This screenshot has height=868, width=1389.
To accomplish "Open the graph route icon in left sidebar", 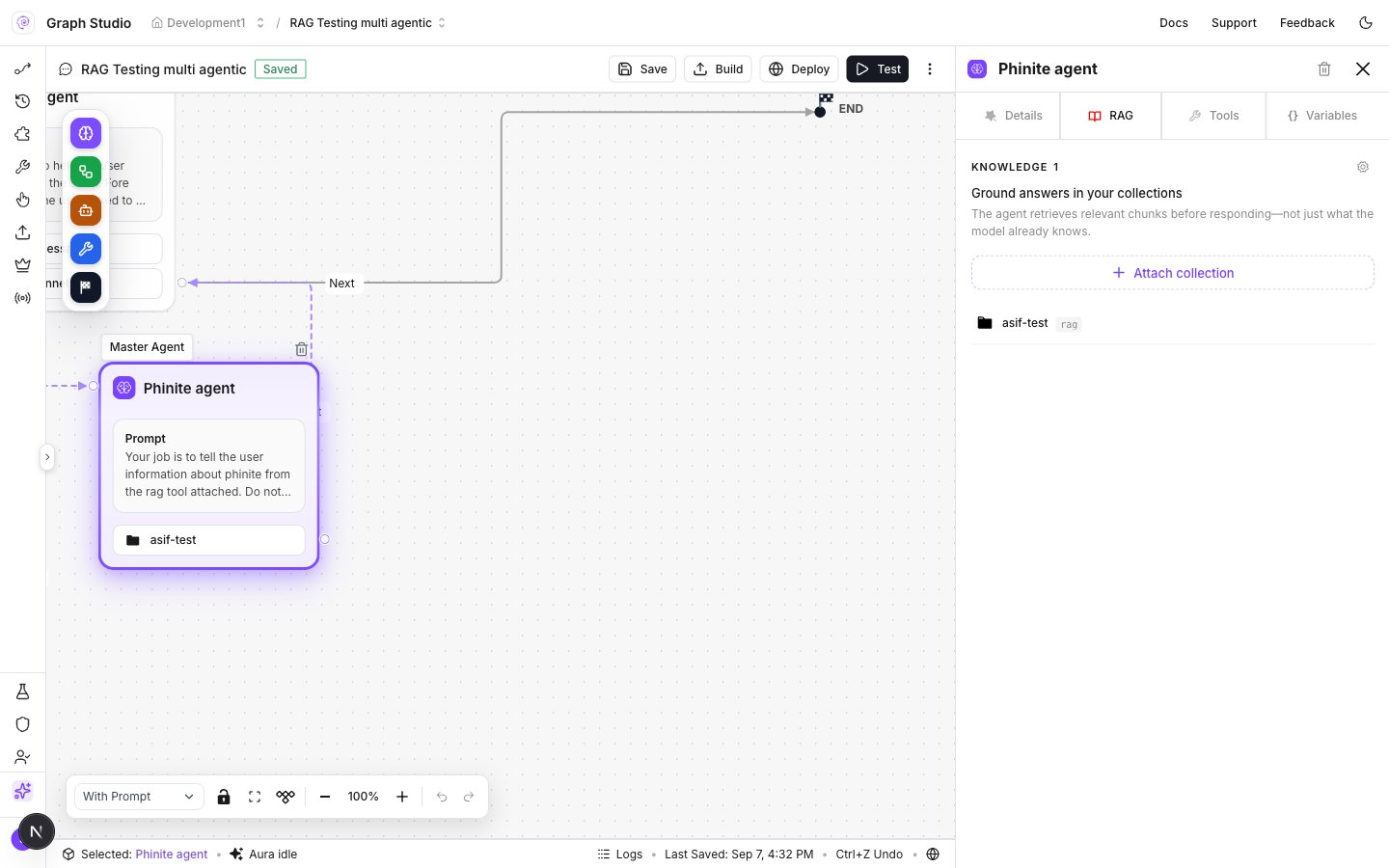I will 23,68.
